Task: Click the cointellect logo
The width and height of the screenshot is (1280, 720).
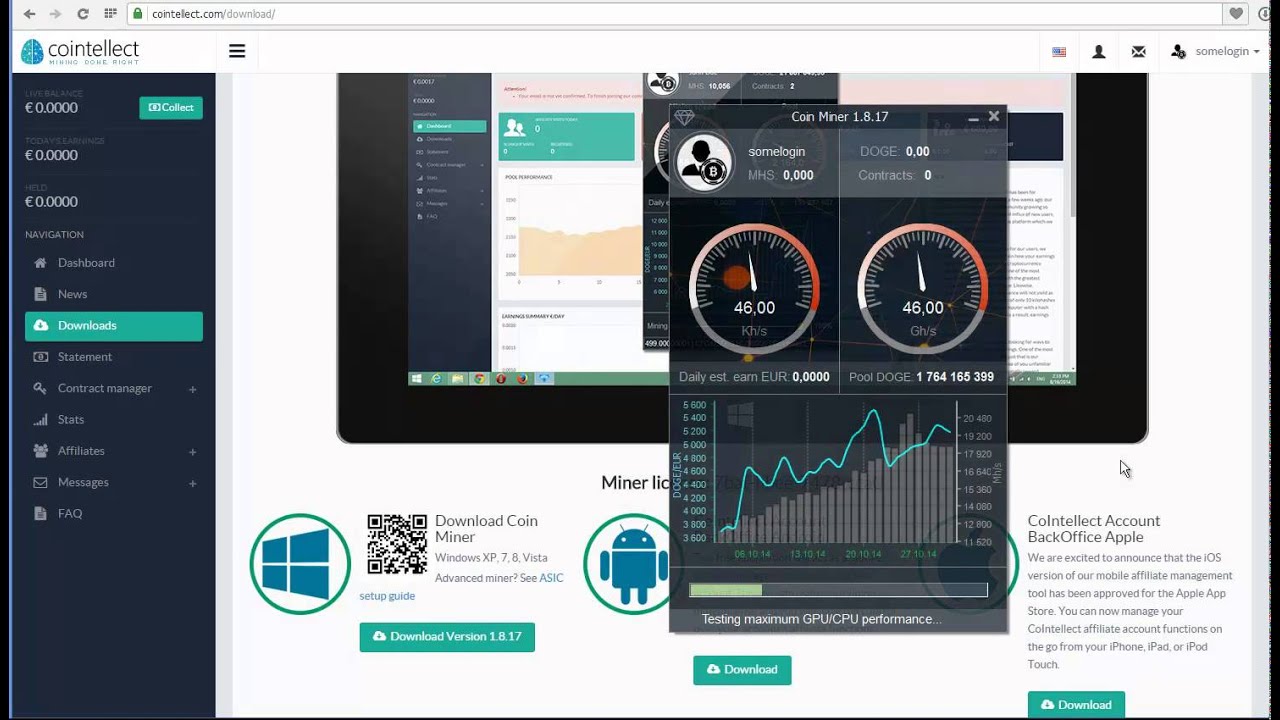Action: coord(80,51)
